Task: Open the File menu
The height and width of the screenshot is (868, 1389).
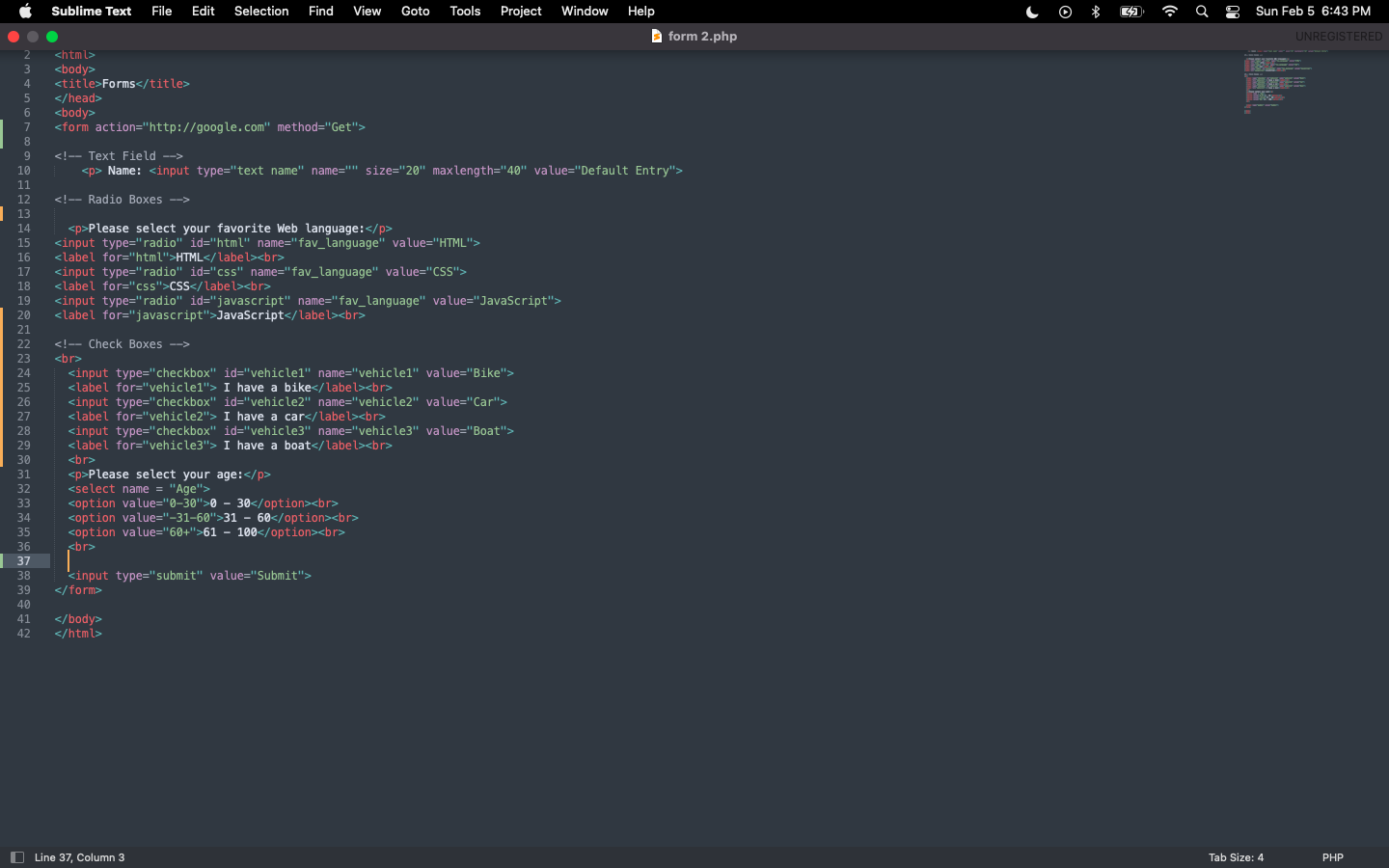Action: (162, 12)
